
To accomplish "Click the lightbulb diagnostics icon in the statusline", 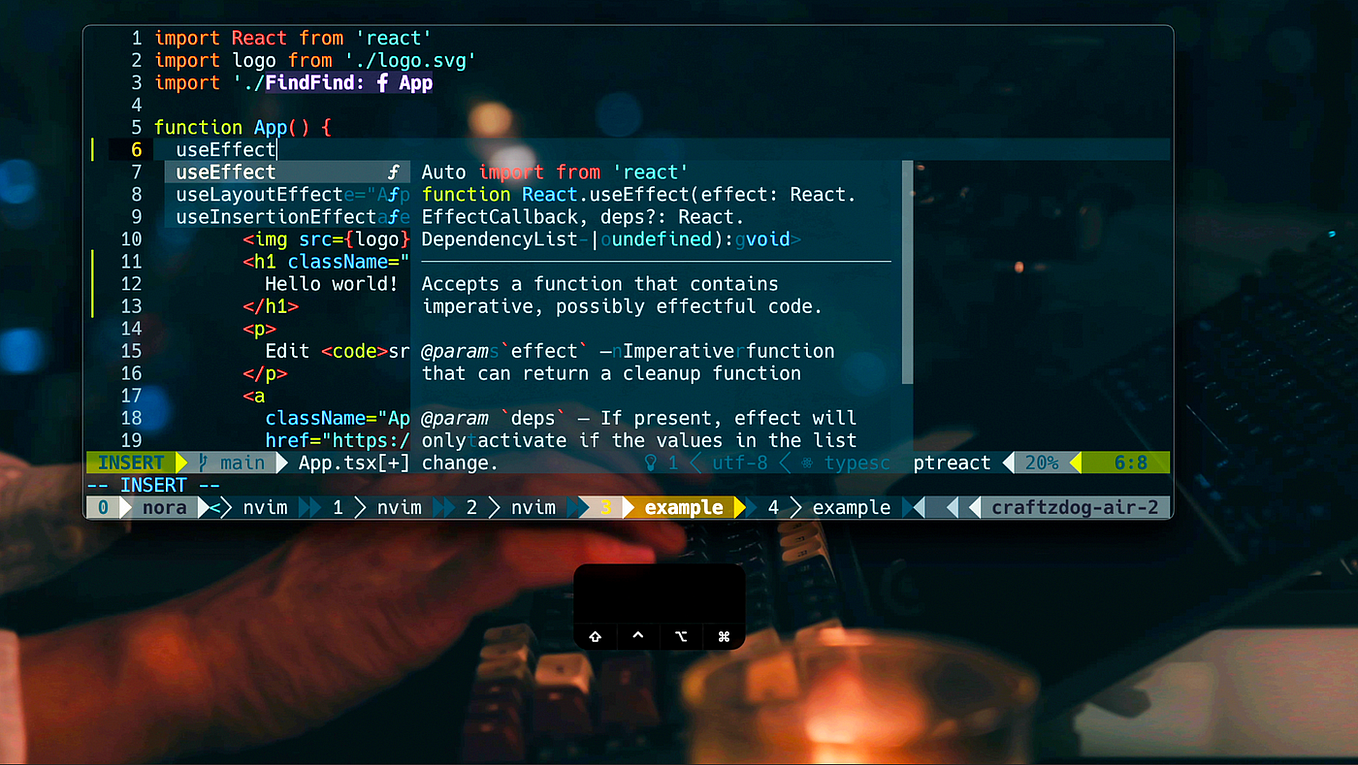I will click(x=651, y=462).
